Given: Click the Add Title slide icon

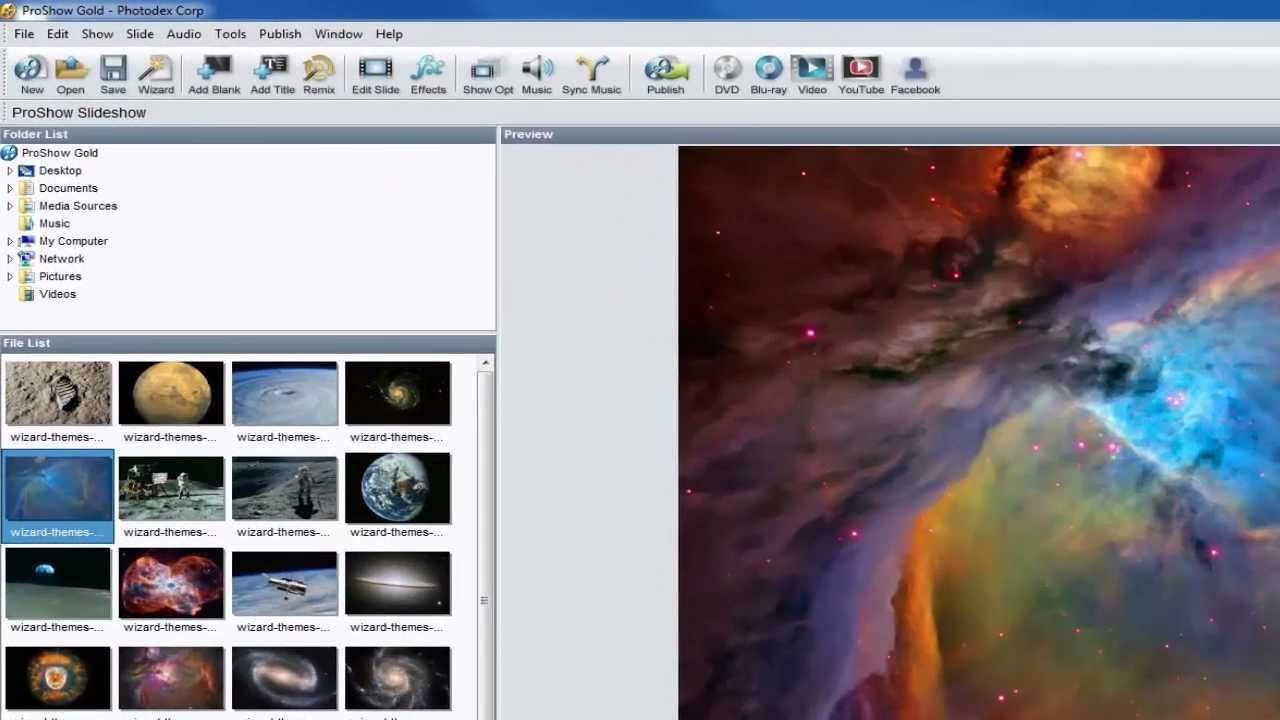Looking at the screenshot, I should coord(272,75).
